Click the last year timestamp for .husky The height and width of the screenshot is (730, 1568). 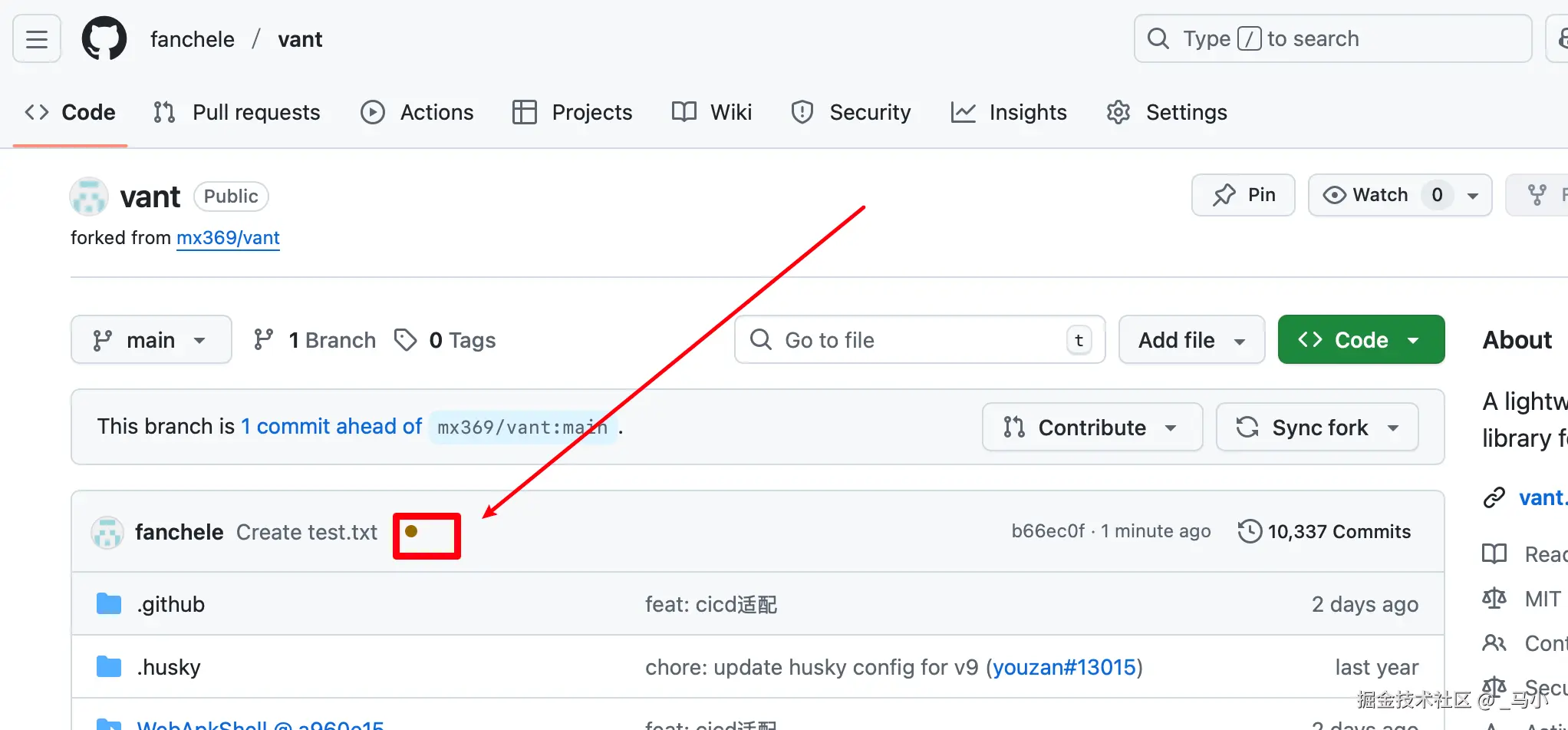coord(1376,667)
